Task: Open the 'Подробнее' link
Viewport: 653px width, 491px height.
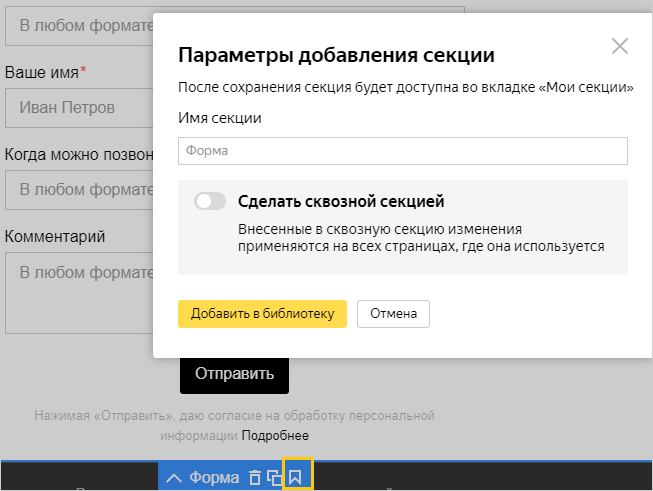Action: (x=275, y=435)
